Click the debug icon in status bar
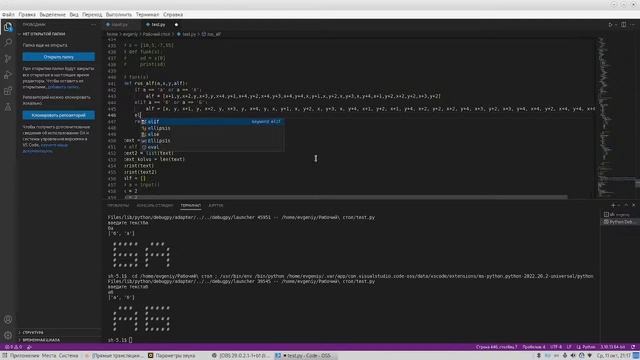The image size is (640, 360). pyautogui.click(x=29, y=347)
